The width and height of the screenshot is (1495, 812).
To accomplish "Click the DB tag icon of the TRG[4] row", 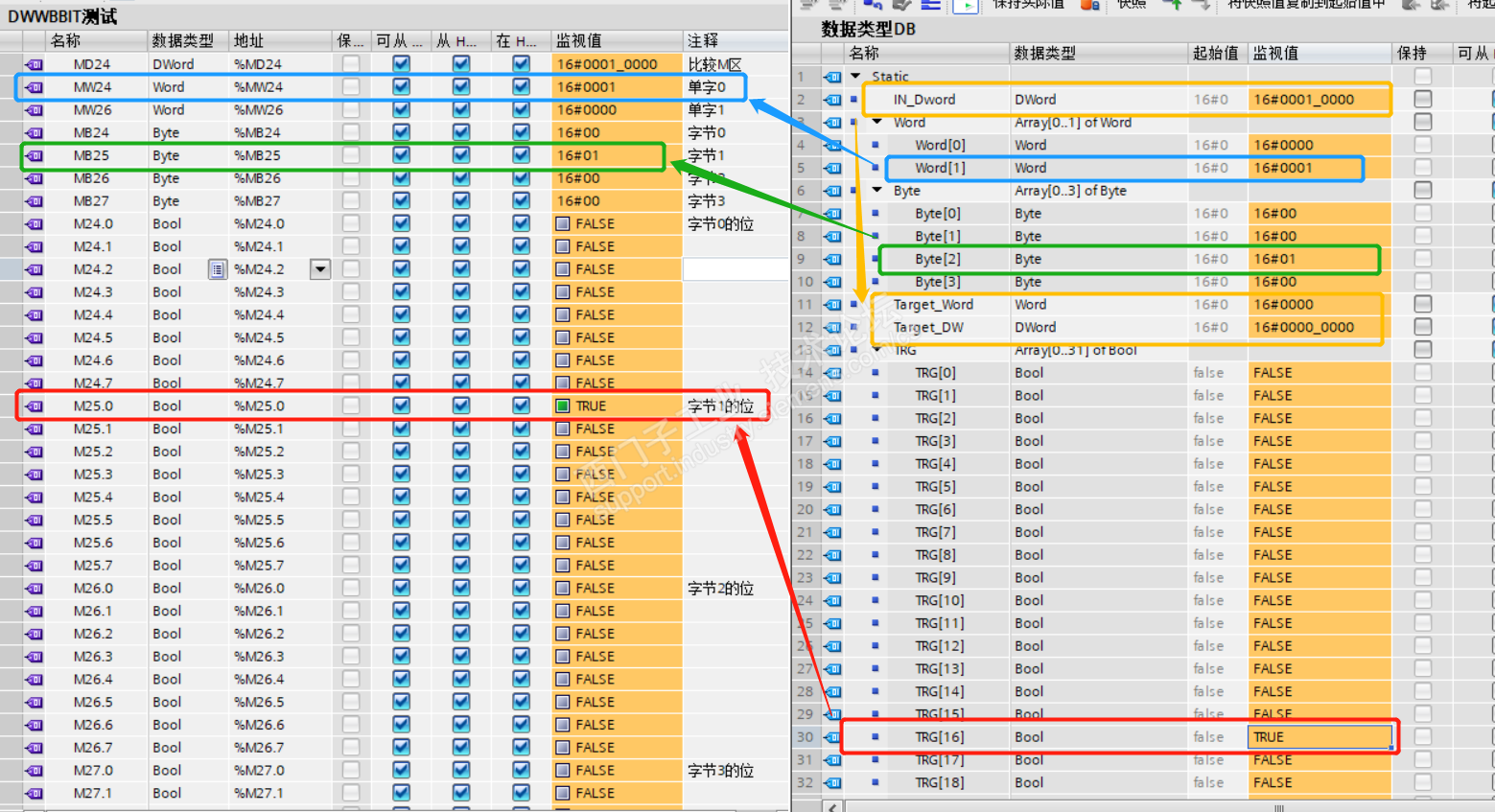I will [832, 464].
